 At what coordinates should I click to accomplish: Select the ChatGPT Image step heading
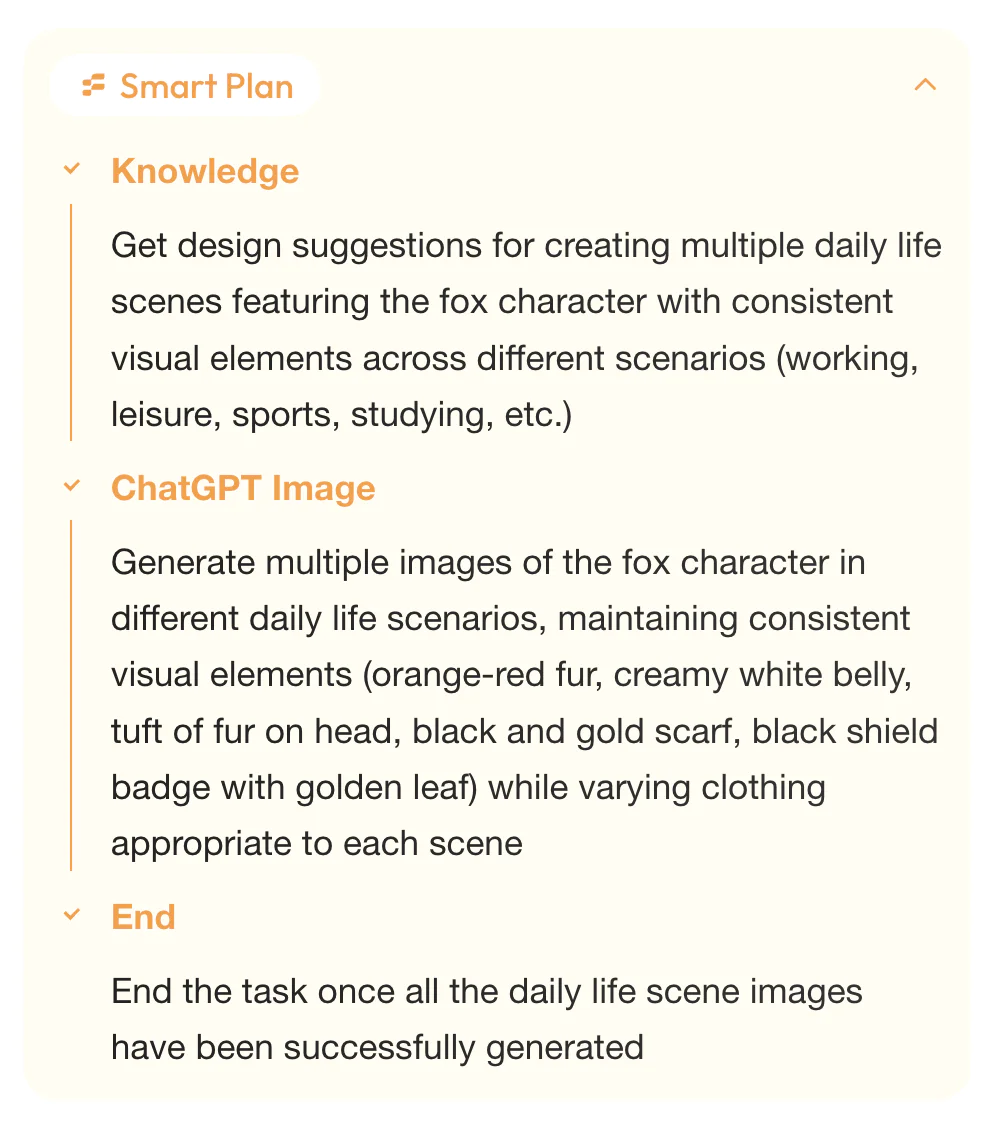(x=243, y=488)
